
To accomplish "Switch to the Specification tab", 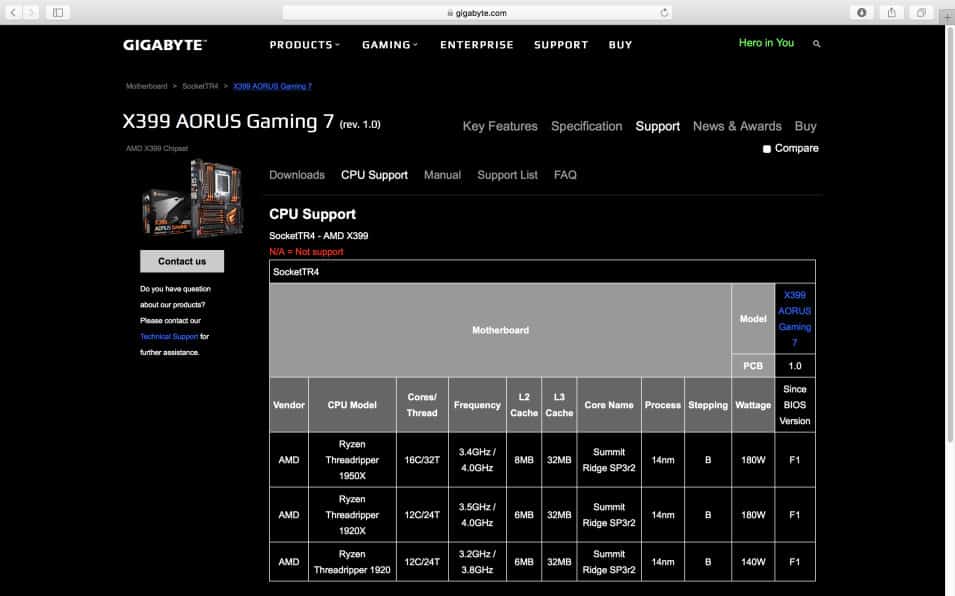I will [x=587, y=127].
